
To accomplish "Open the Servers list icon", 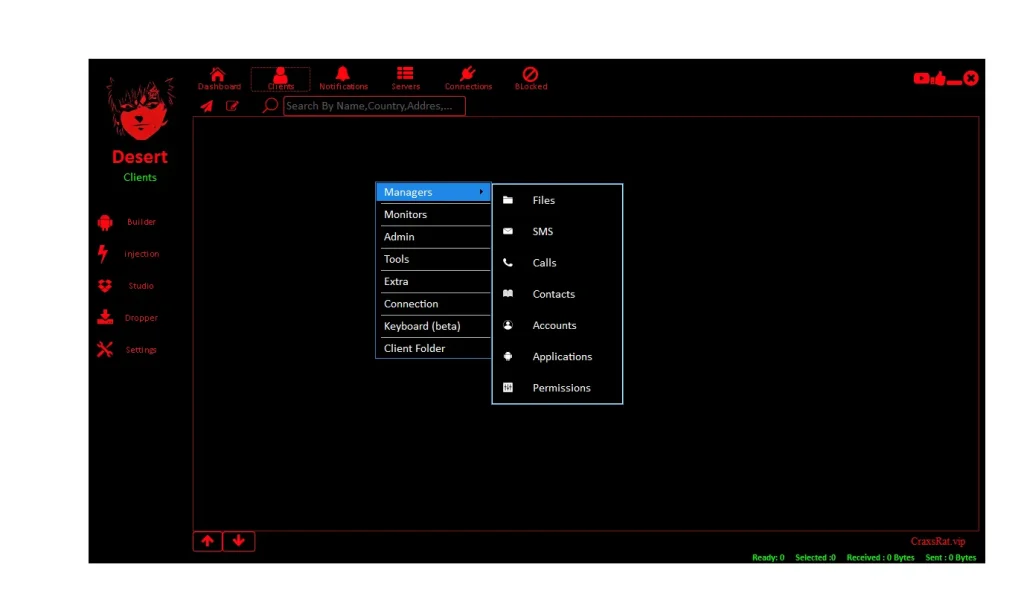I will (405, 75).
